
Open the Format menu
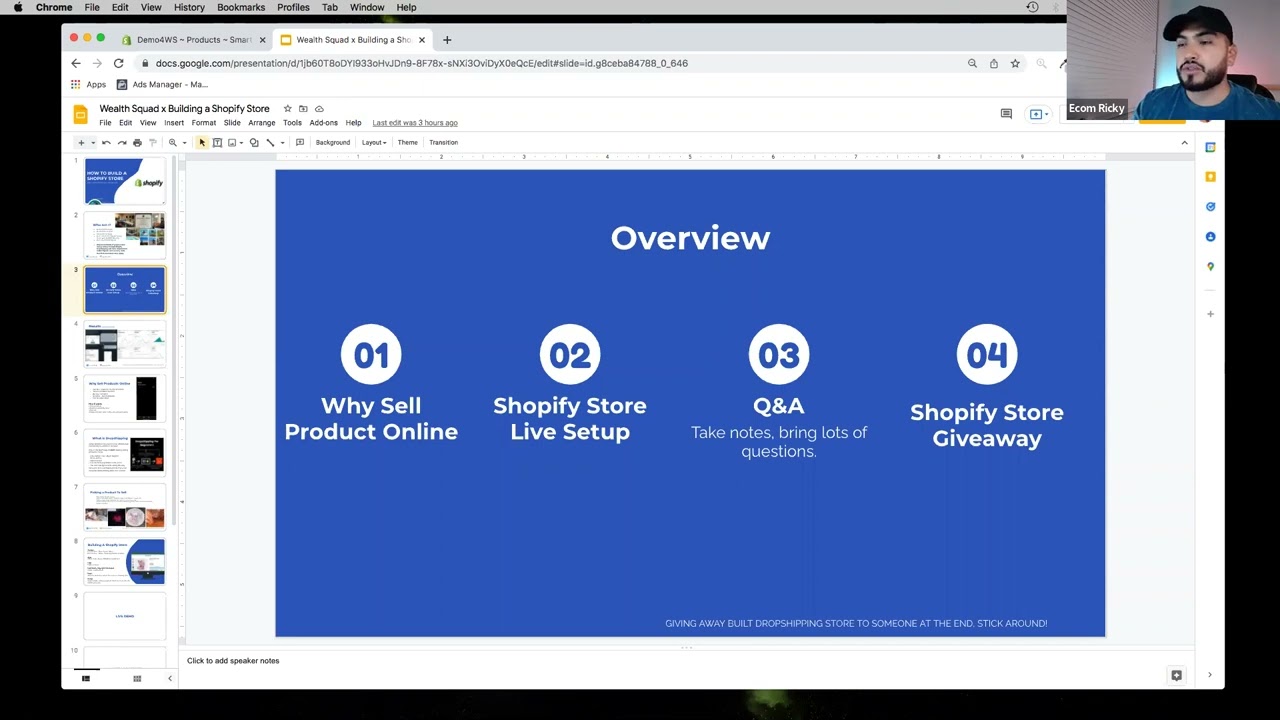[x=204, y=123]
